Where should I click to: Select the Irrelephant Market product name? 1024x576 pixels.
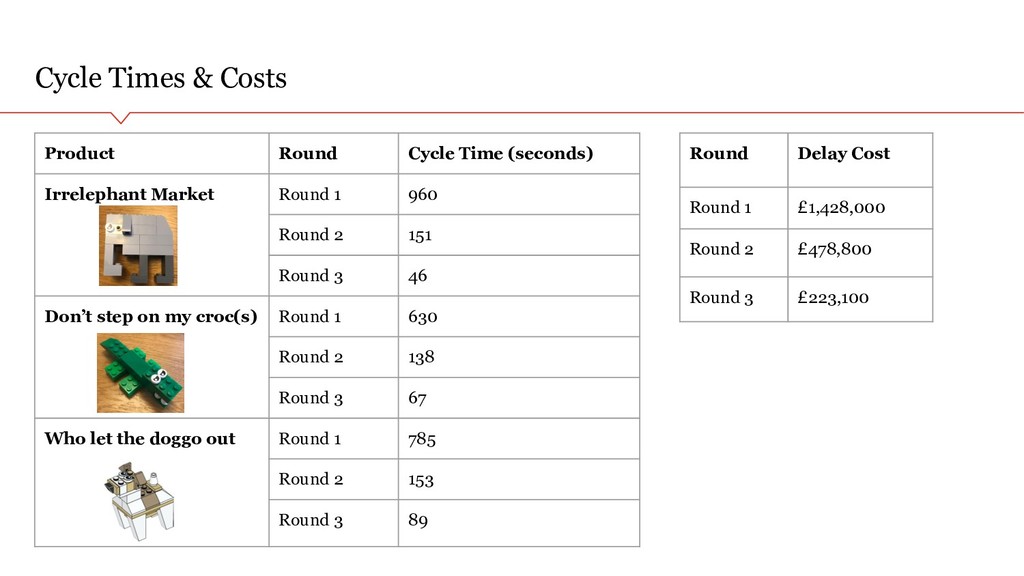pyautogui.click(x=129, y=195)
